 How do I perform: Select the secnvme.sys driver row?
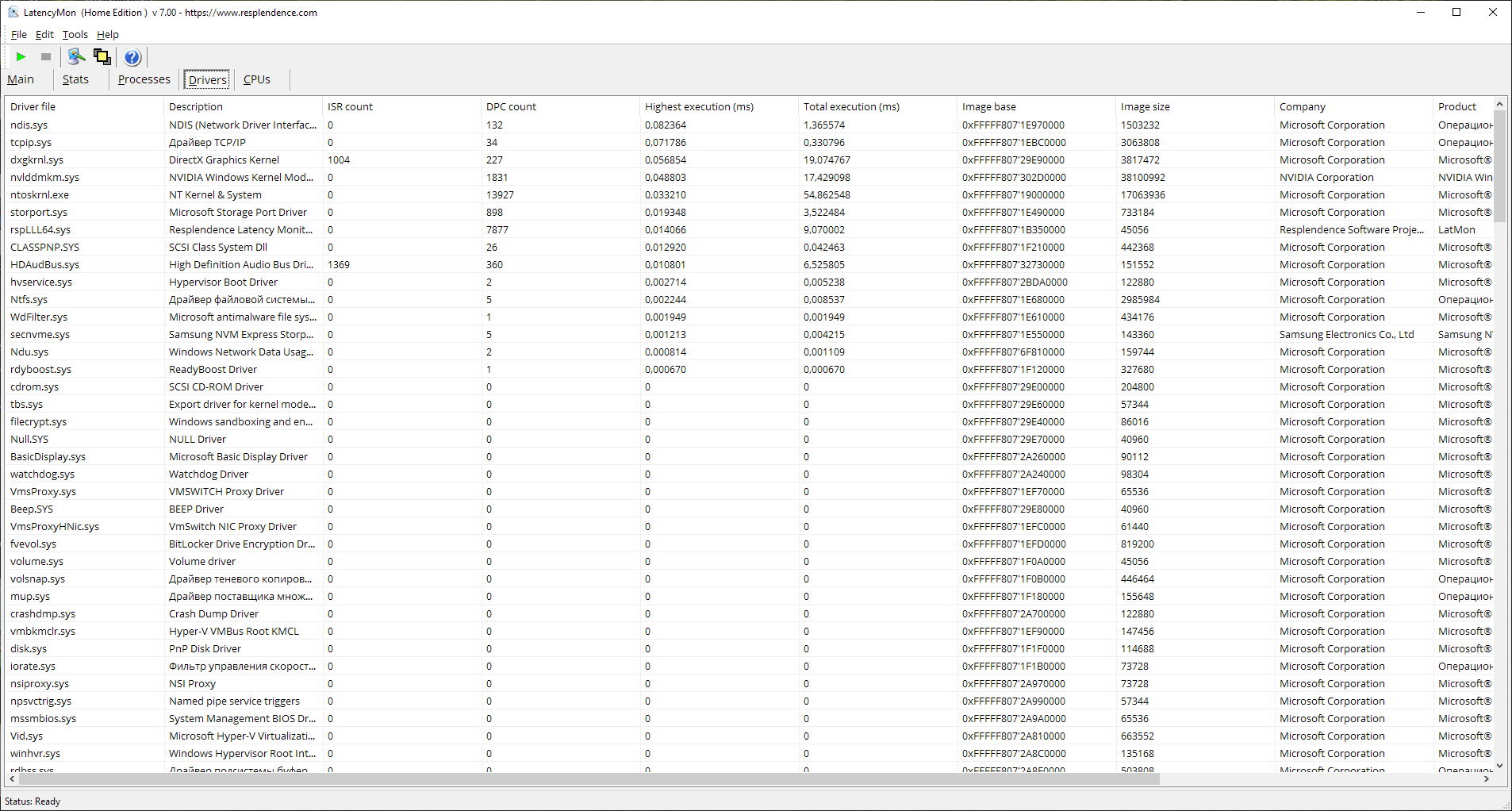[749, 334]
